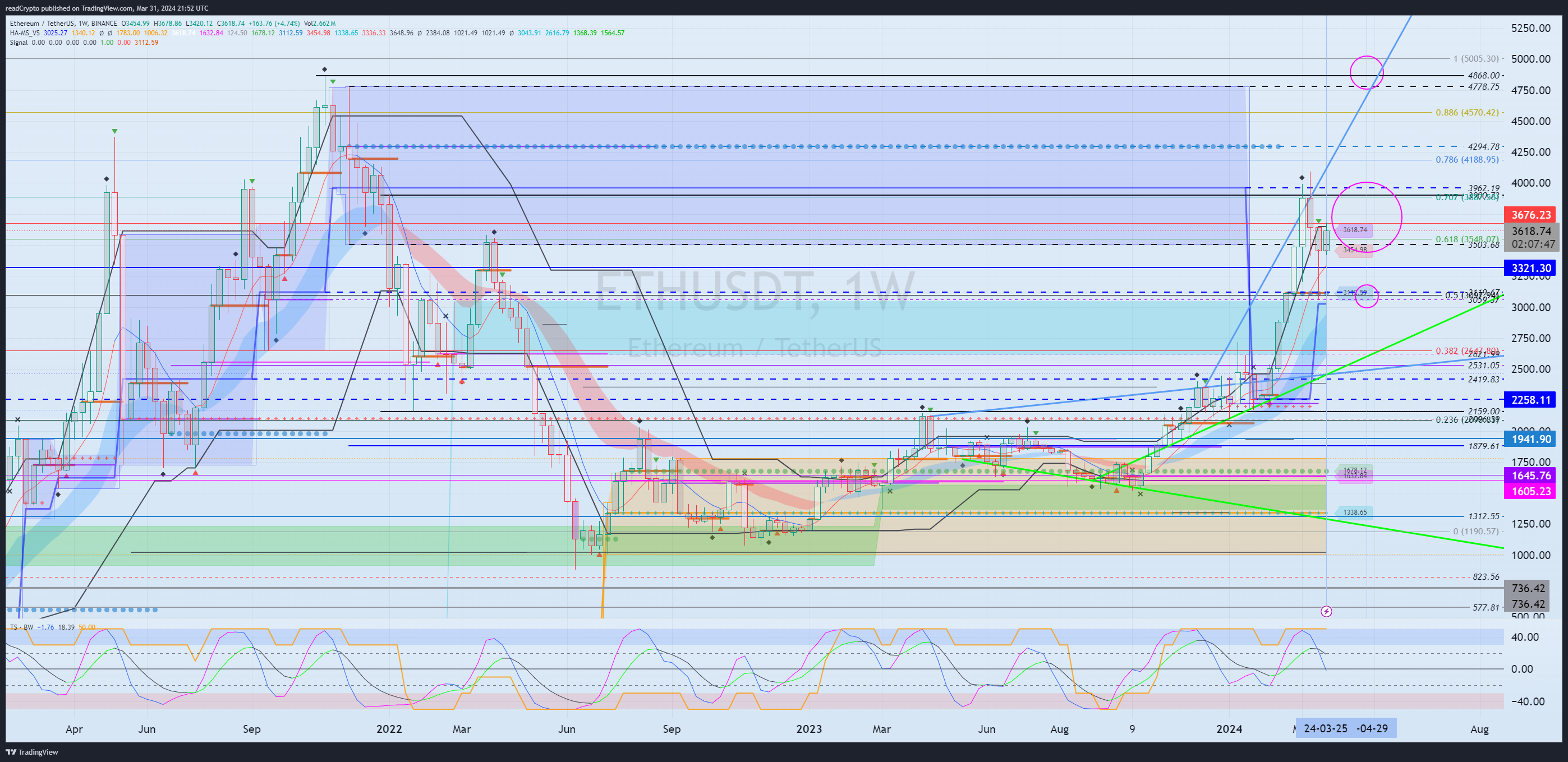Click the magenta 1605.23 price tag
The width and height of the screenshot is (1568, 762).
(x=1531, y=491)
